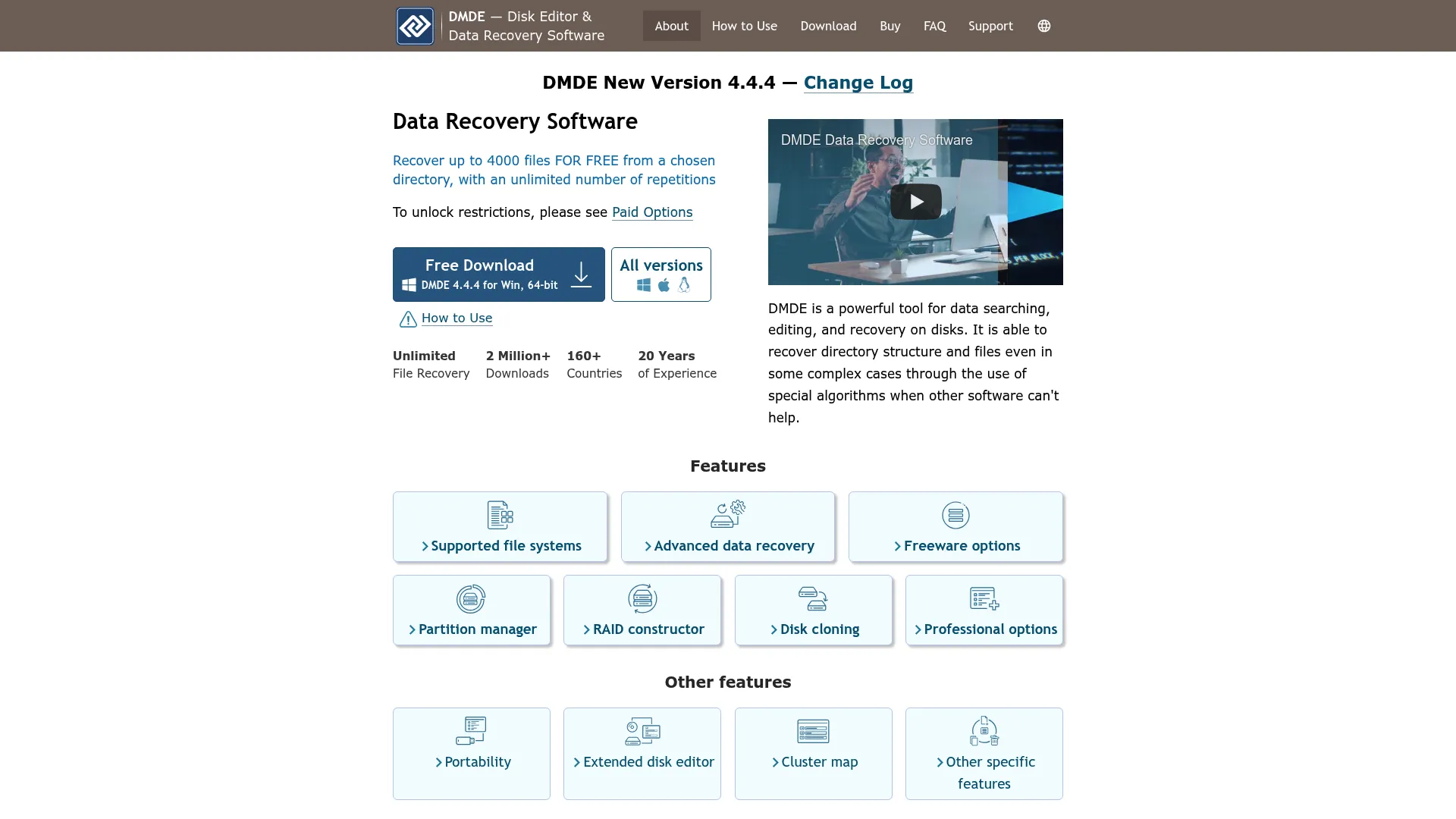Viewport: 1456px width, 819px height.
Task: Click the '2 Million+ Downloads' stat
Action: click(x=518, y=365)
